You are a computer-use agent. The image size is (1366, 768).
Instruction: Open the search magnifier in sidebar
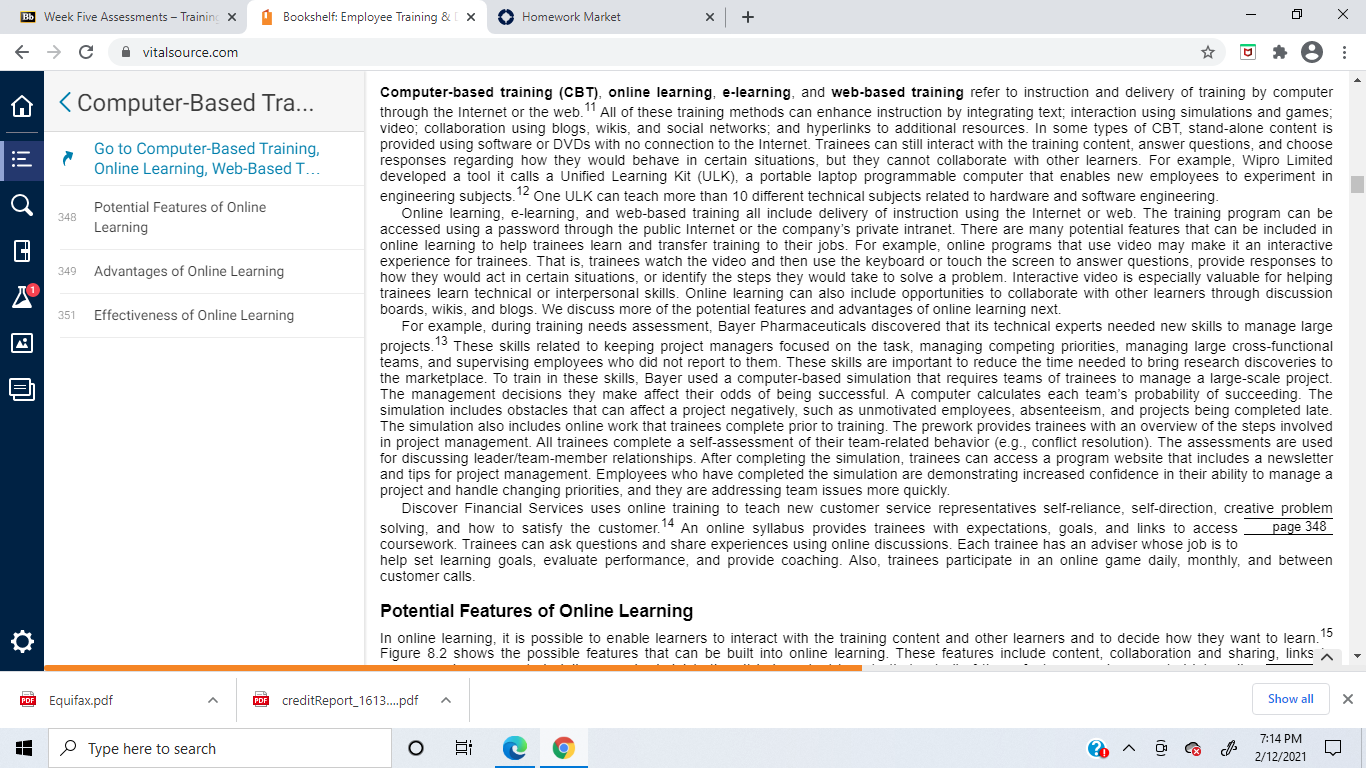click(22, 205)
